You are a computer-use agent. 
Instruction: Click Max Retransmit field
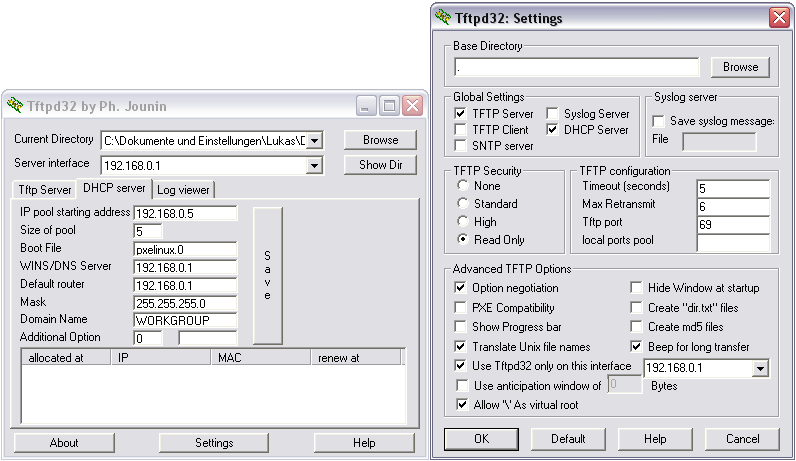(734, 206)
